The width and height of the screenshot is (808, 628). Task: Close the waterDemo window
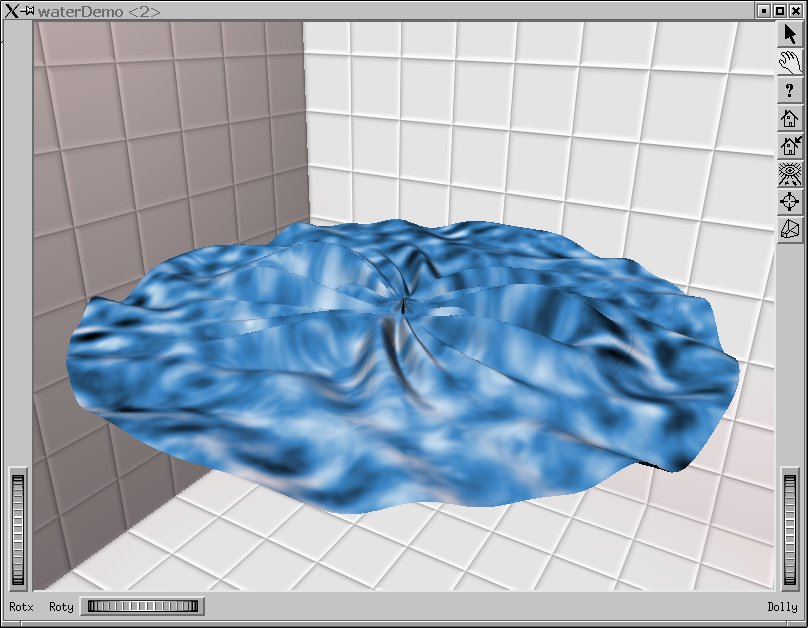tap(796, 11)
